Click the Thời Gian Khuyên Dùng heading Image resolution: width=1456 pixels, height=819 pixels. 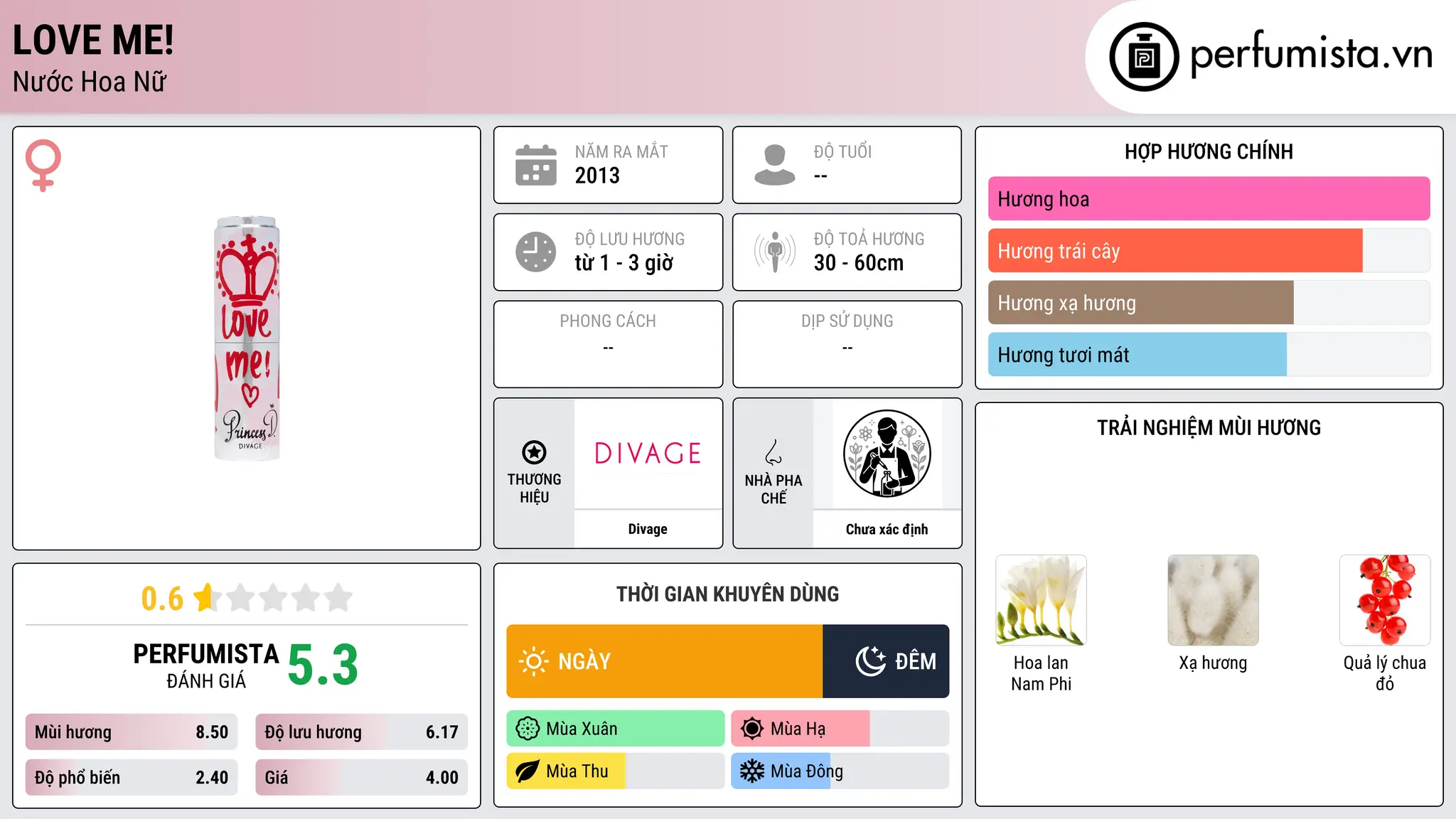tap(727, 594)
